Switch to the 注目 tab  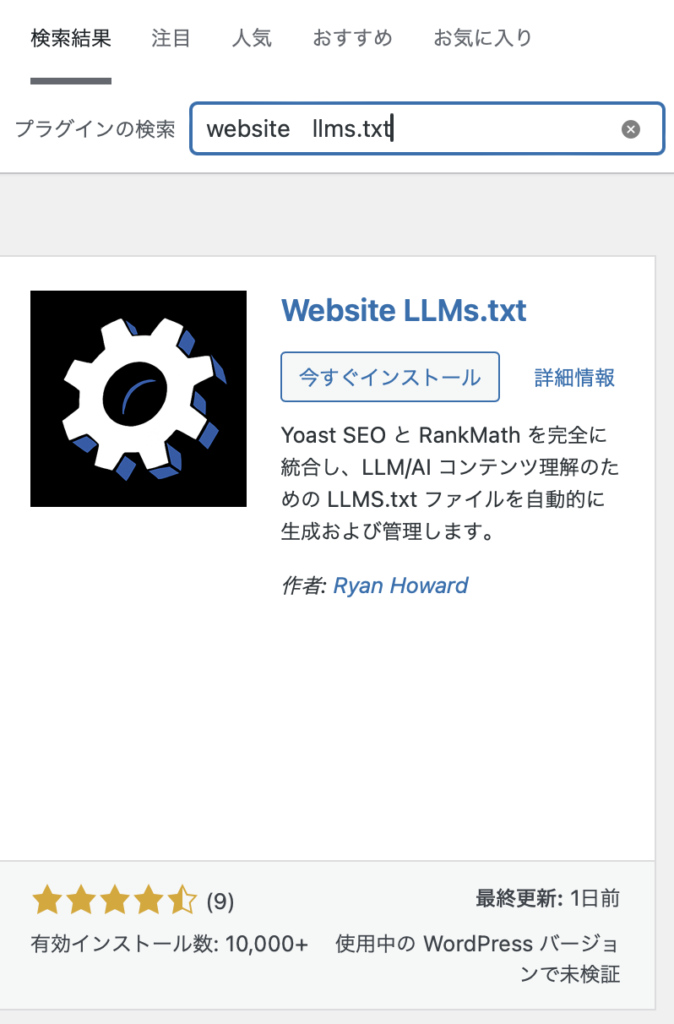pyautogui.click(x=170, y=38)
